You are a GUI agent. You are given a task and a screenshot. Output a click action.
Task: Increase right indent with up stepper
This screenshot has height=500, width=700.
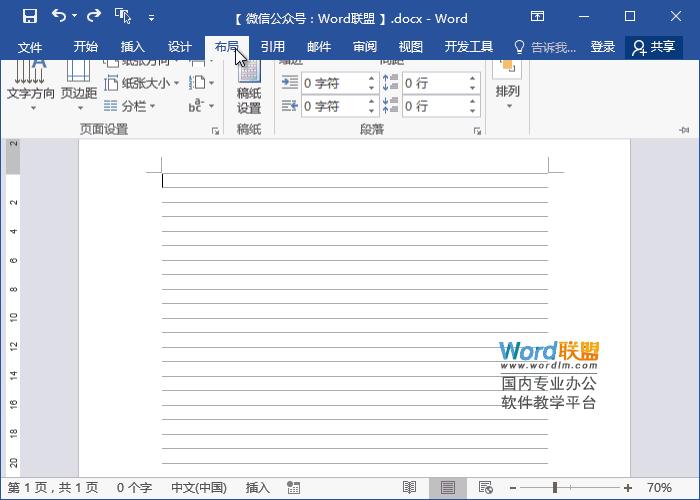point(371,102)
